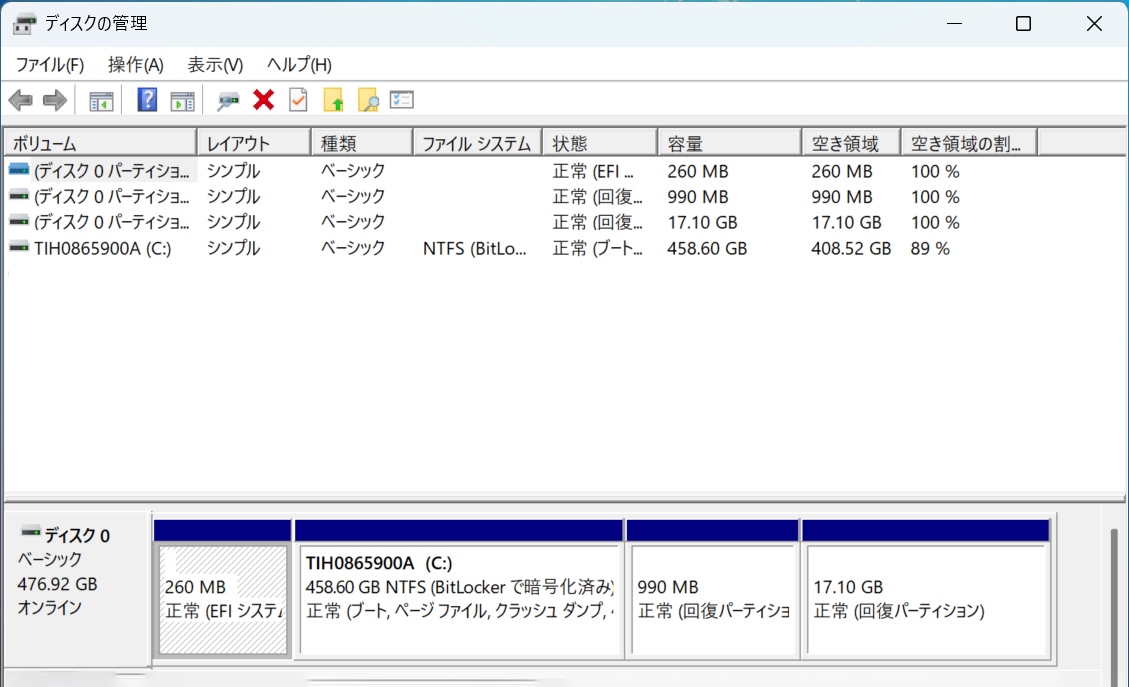Open Help via the blue question mark icon
Image resolution: width=1129 pixels, height=687 pixels.
click(x=147, y=100)
